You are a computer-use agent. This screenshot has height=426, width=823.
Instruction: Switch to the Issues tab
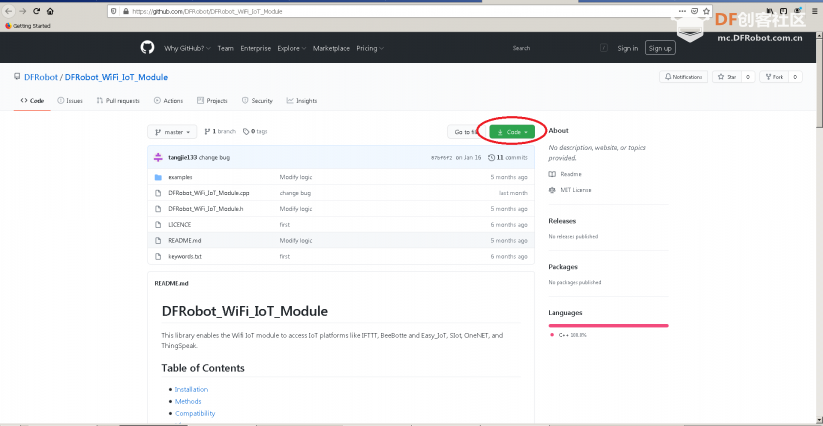tap(70, 101)
